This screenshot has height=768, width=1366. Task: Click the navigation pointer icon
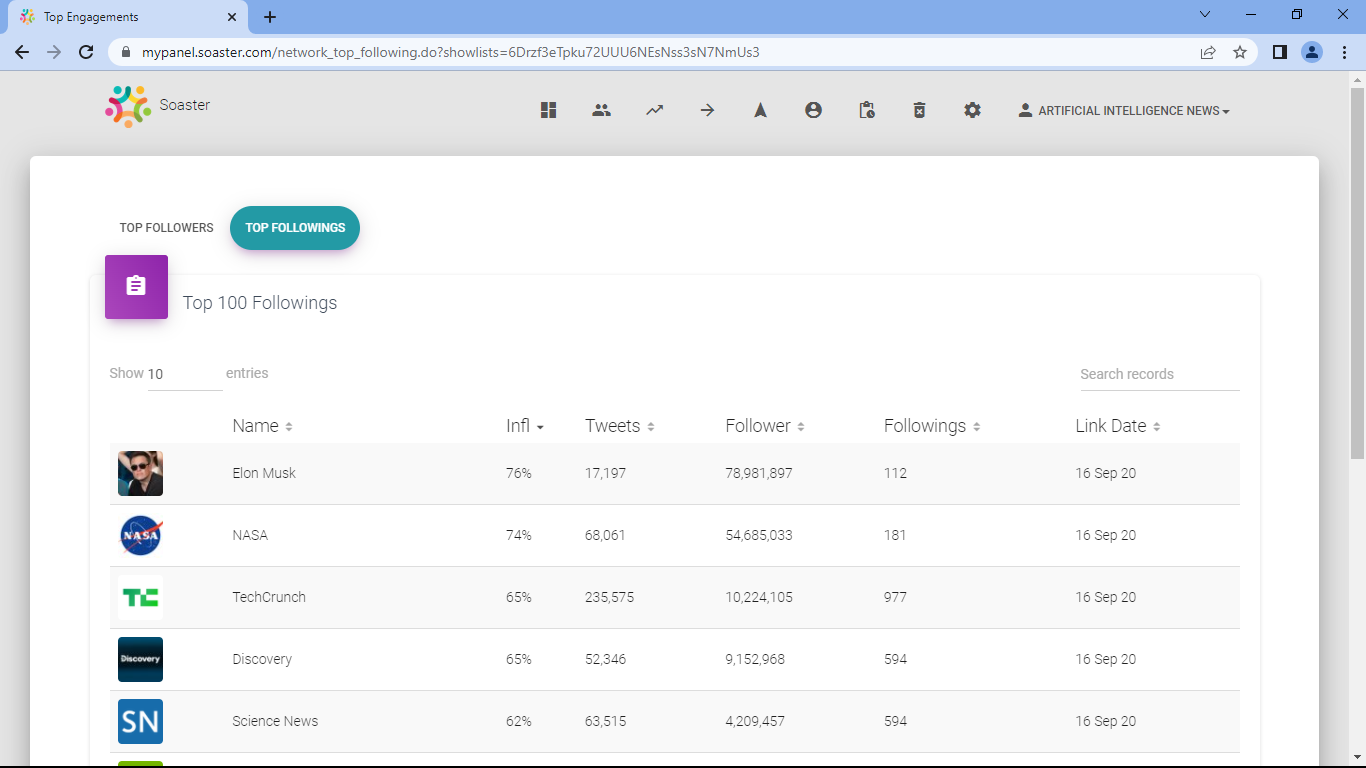[760, 111]
